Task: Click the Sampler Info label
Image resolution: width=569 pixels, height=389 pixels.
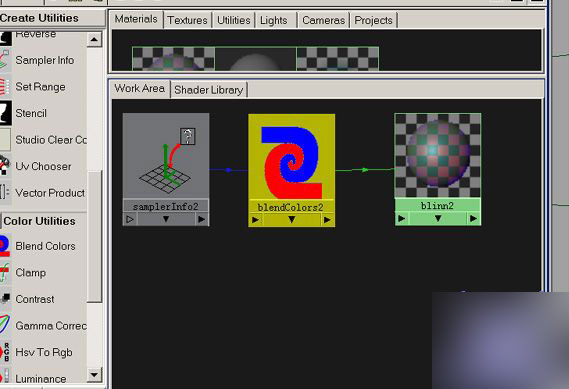Action: (x=45, y=60)
